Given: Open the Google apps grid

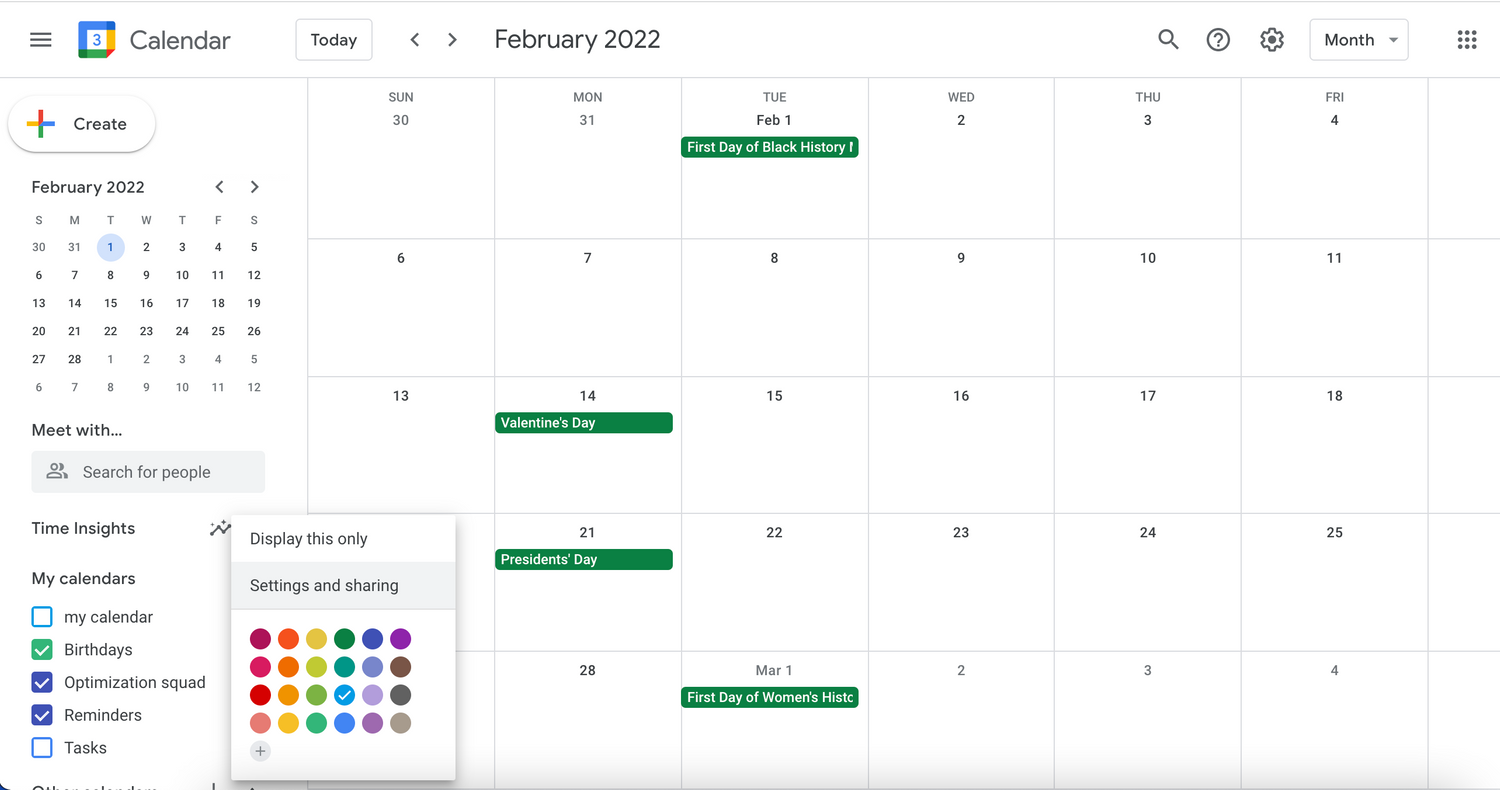Looking at the screenshot, I should 1466,39.
